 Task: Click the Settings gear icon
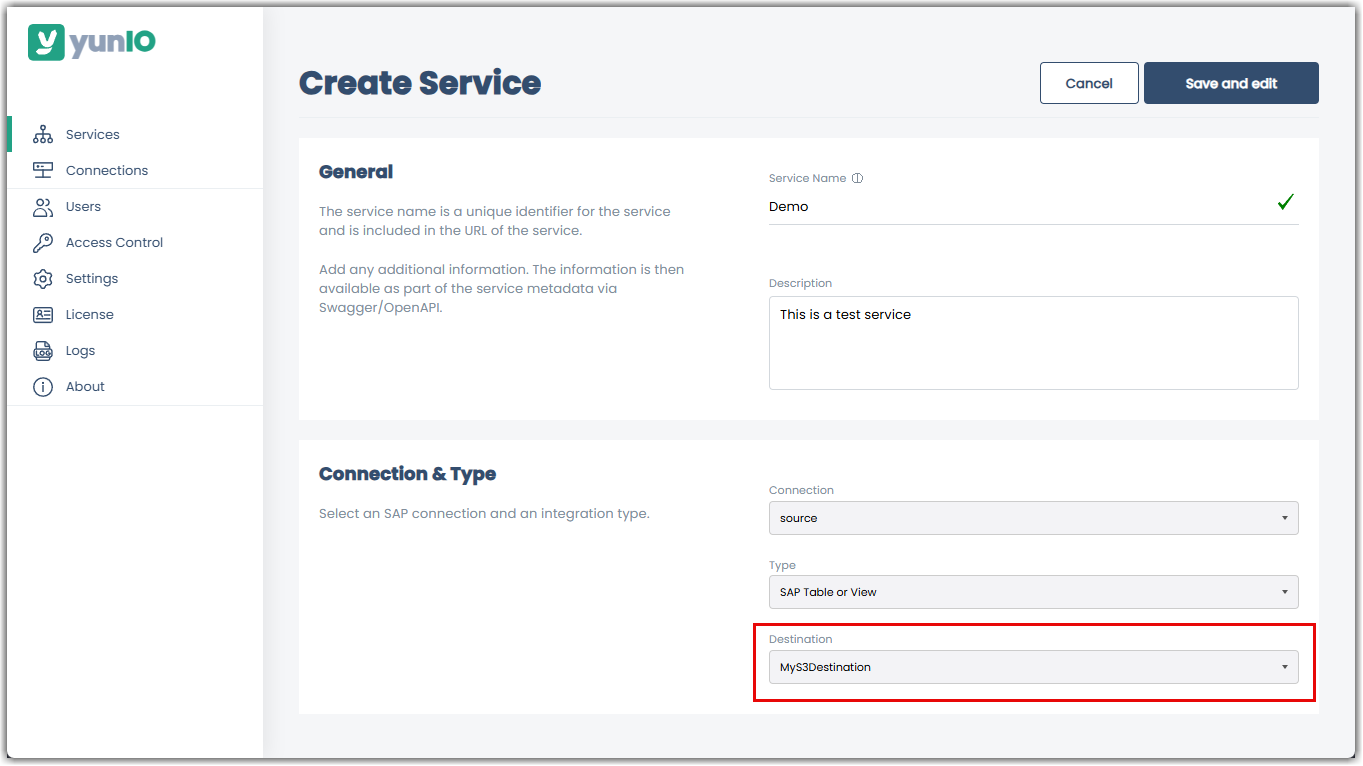click(43, 279)
